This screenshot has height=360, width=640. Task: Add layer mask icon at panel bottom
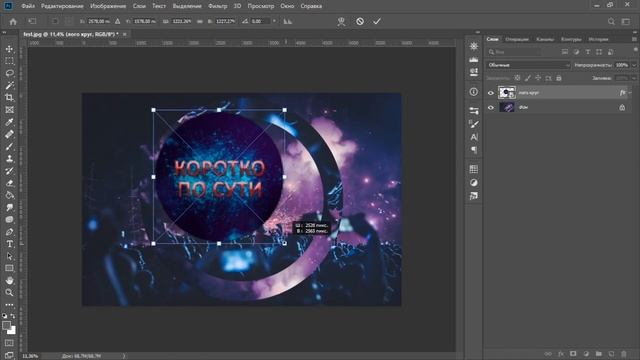[x=573, y=353]
